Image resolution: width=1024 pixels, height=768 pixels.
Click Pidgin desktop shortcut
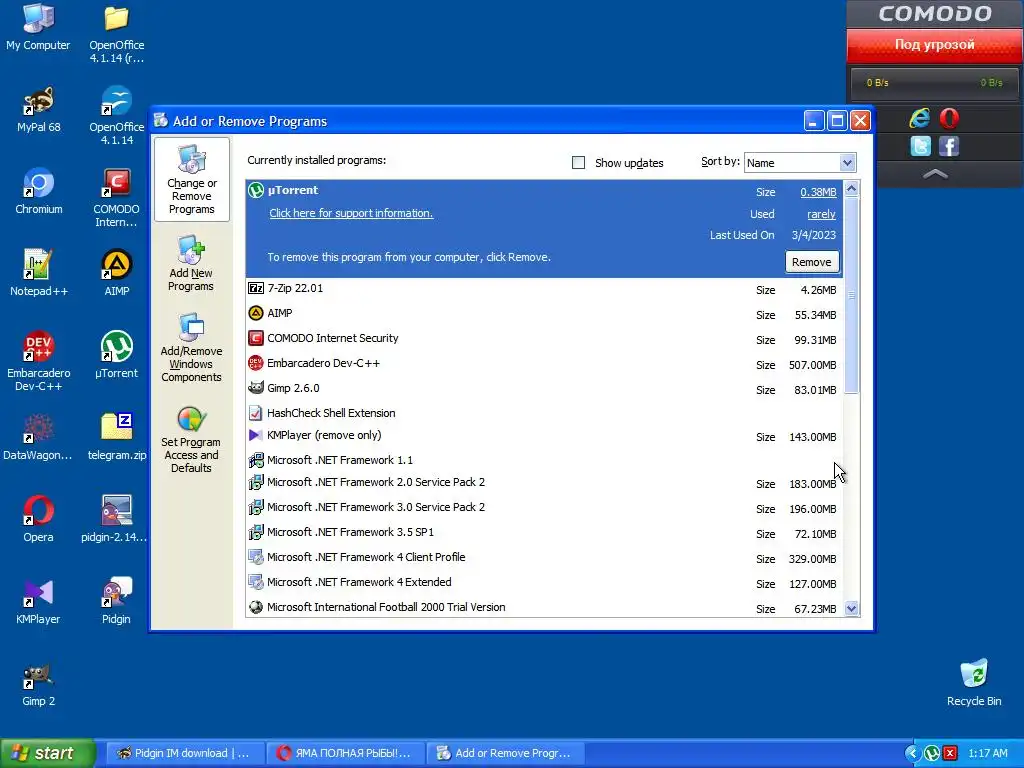tap(116, 601)
